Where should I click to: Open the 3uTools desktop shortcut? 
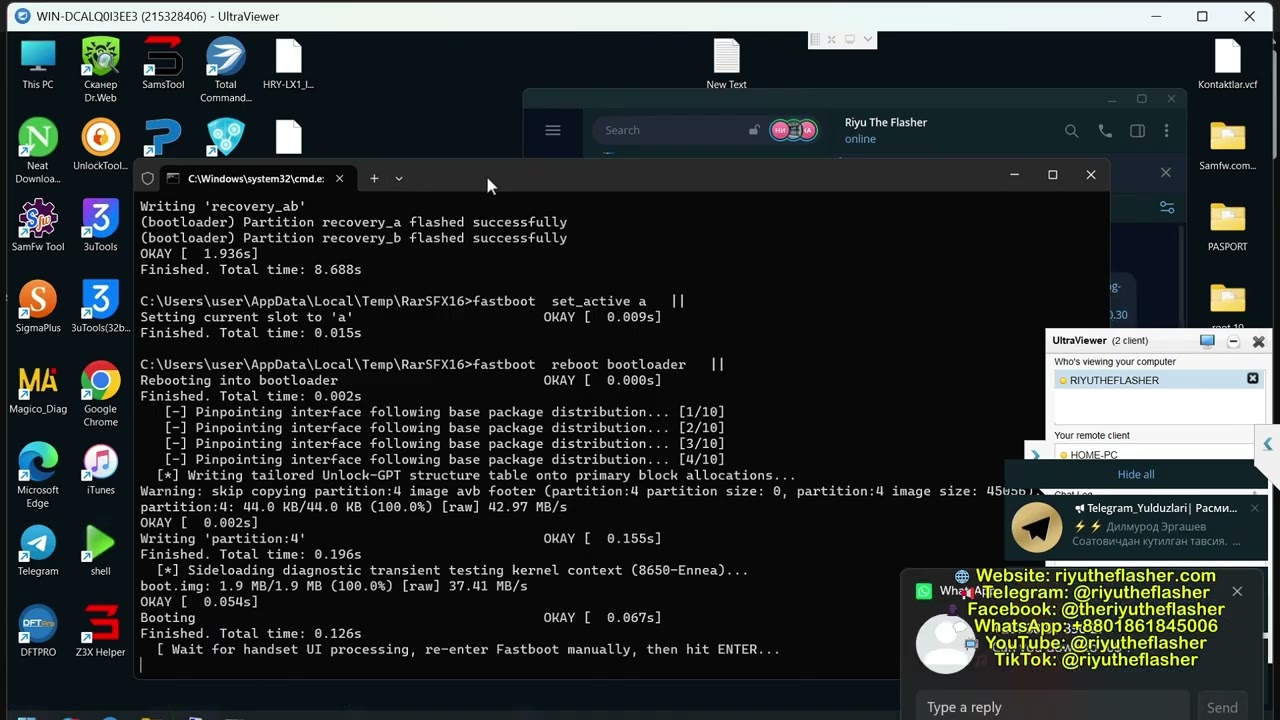(100, 226)
